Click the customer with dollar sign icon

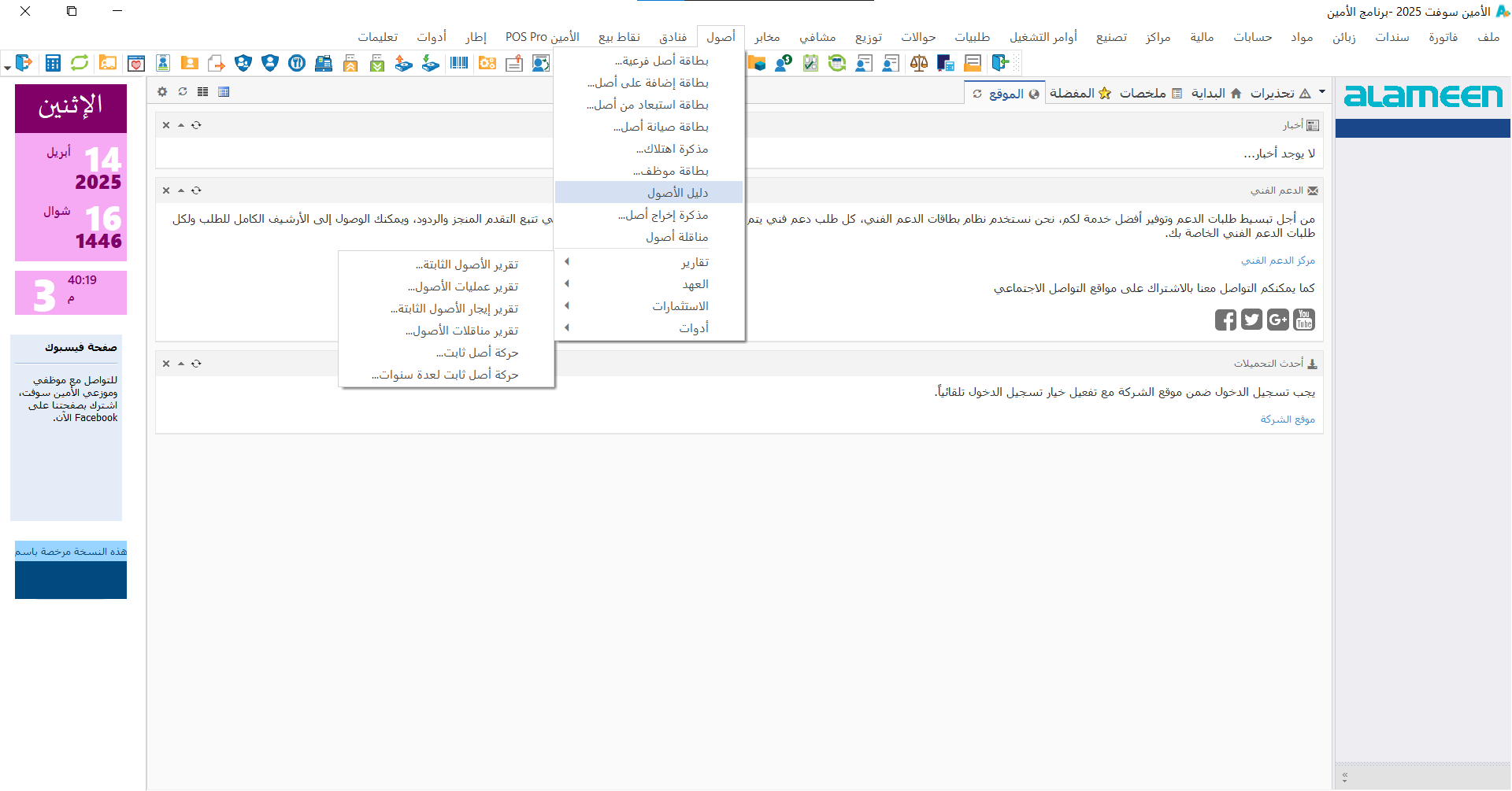pyautogui.click(x=784, y=63)
